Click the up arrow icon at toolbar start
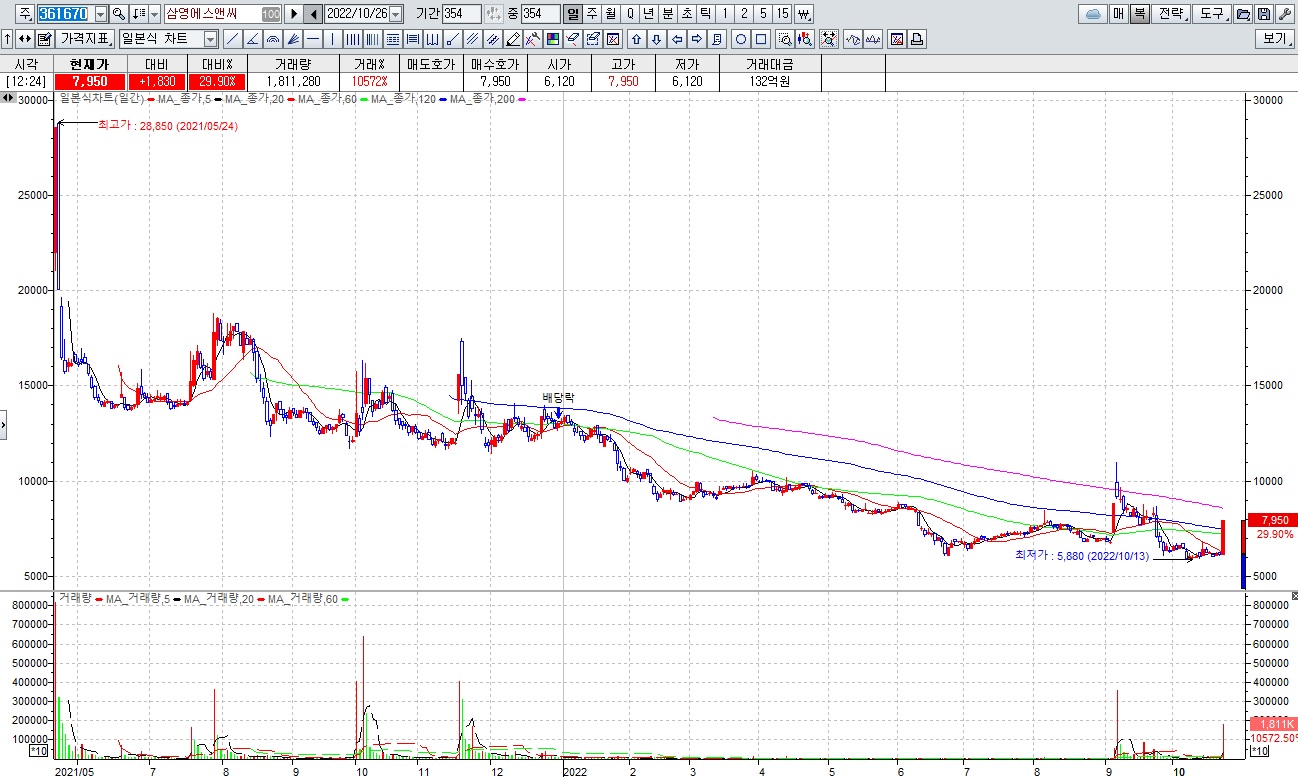 [x=8, y=39]
